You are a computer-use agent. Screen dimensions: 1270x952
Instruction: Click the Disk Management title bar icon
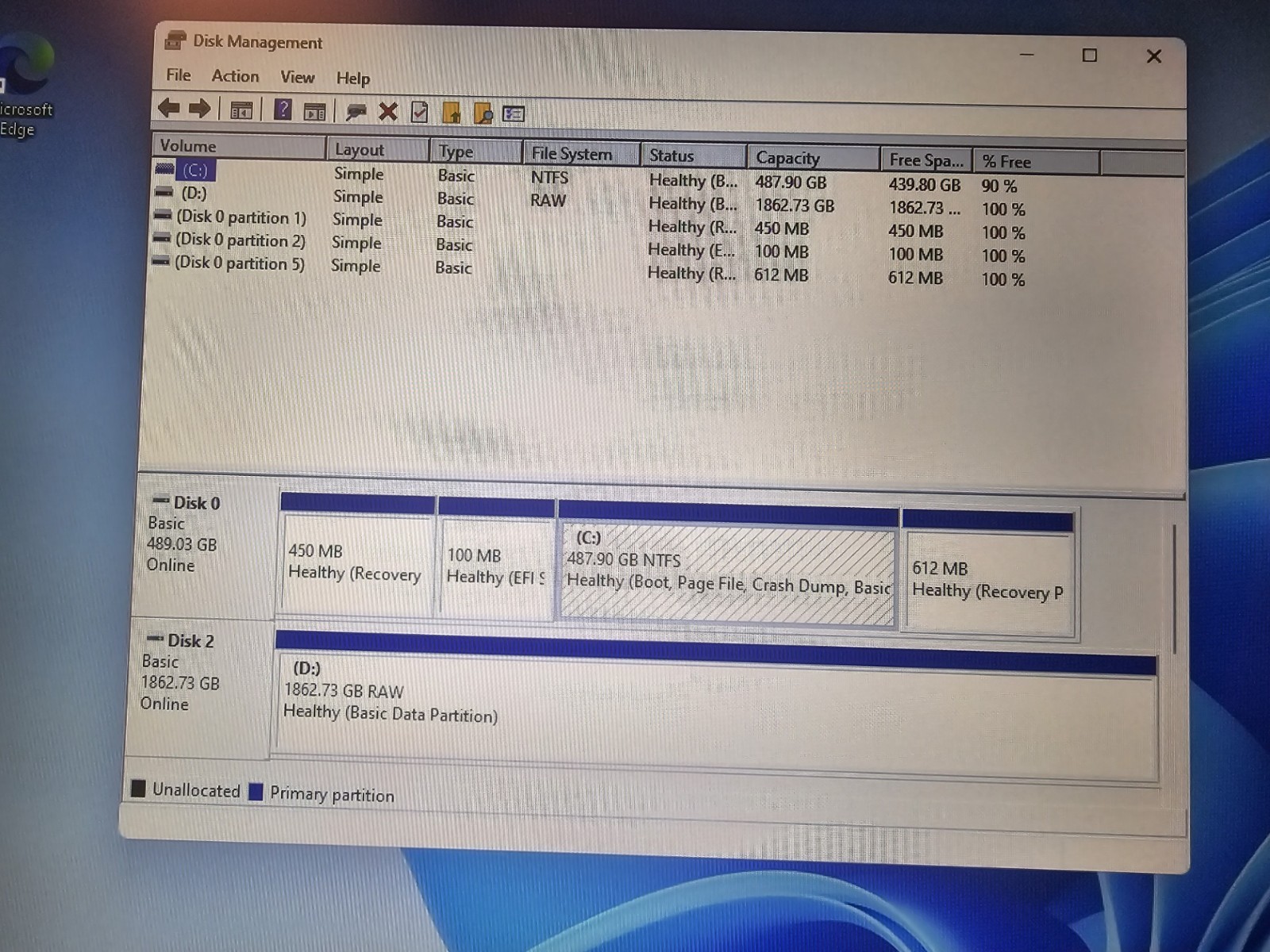(x=175, y=40)
